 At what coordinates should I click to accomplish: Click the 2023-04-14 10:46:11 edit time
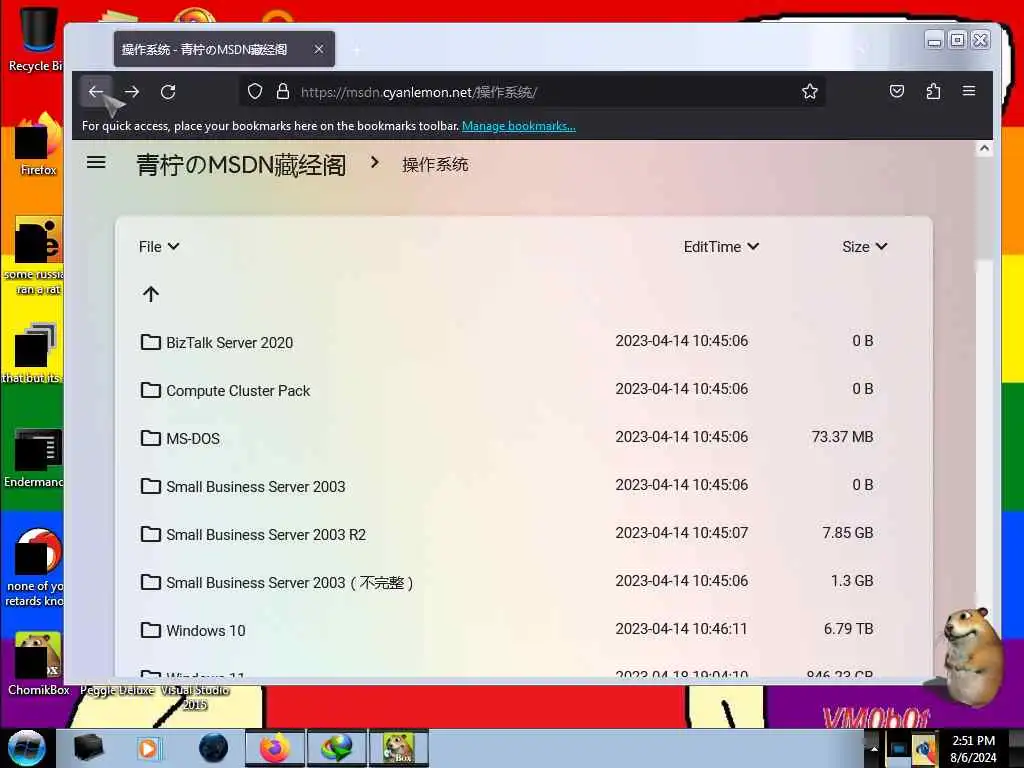[x=681, y=629]
